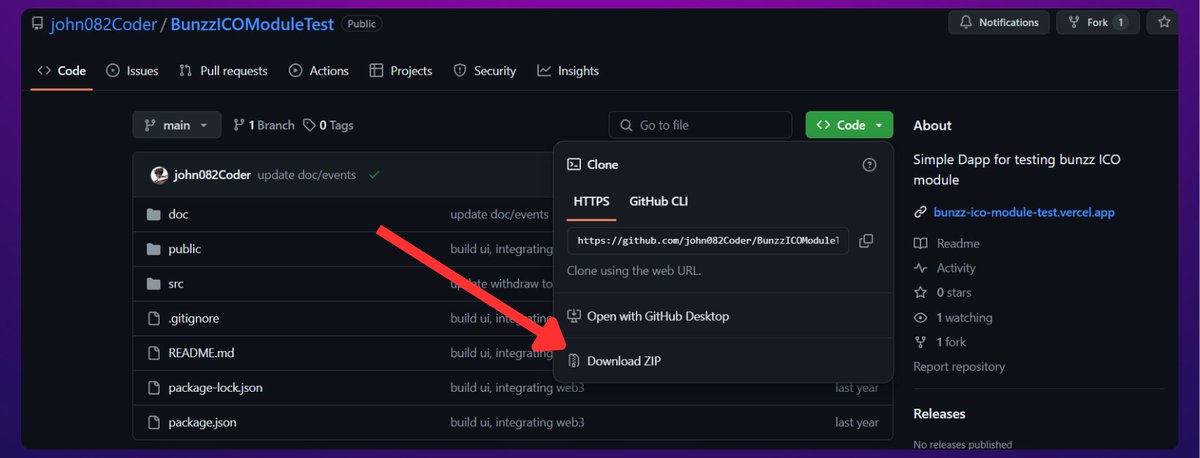Viewport: 1200px width, 458px height.
Task: Fork this repository with the Fork button
Action: tap(1096, 22)
